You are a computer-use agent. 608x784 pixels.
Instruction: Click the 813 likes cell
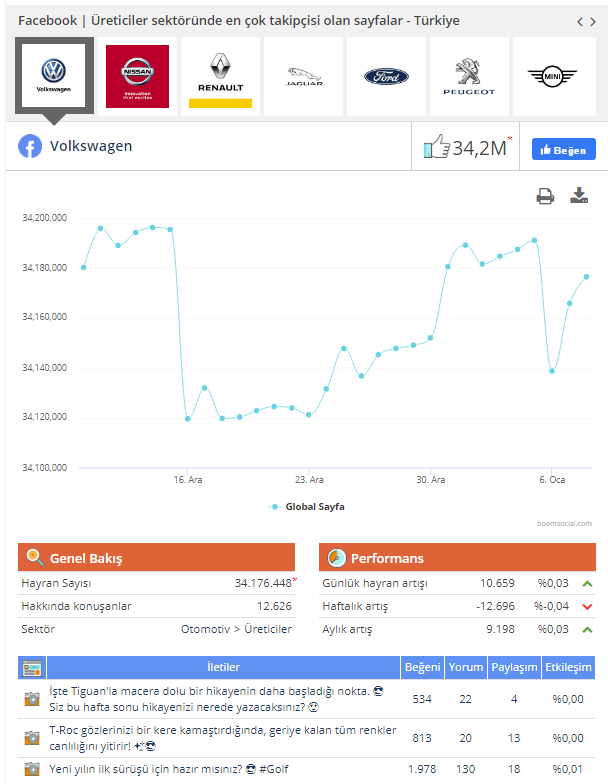422,738
